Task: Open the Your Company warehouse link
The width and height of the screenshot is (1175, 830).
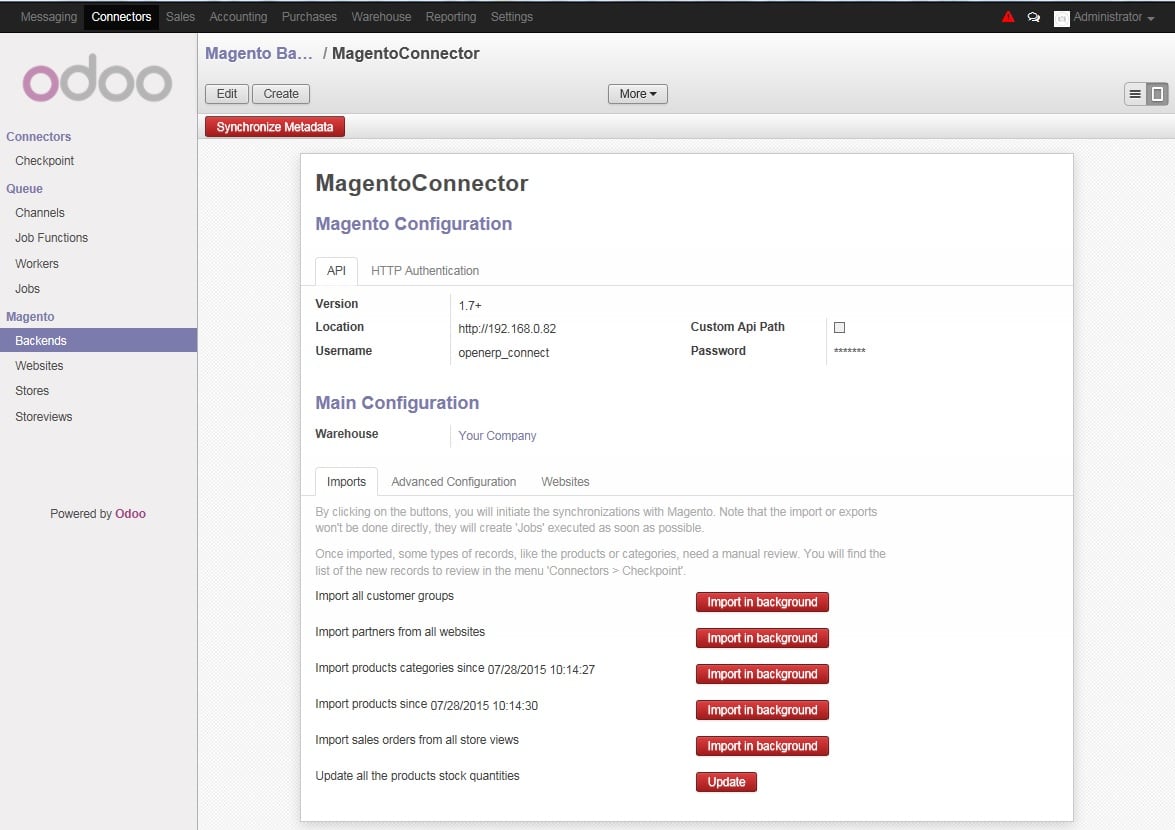Action: click(x=497, y=436)
